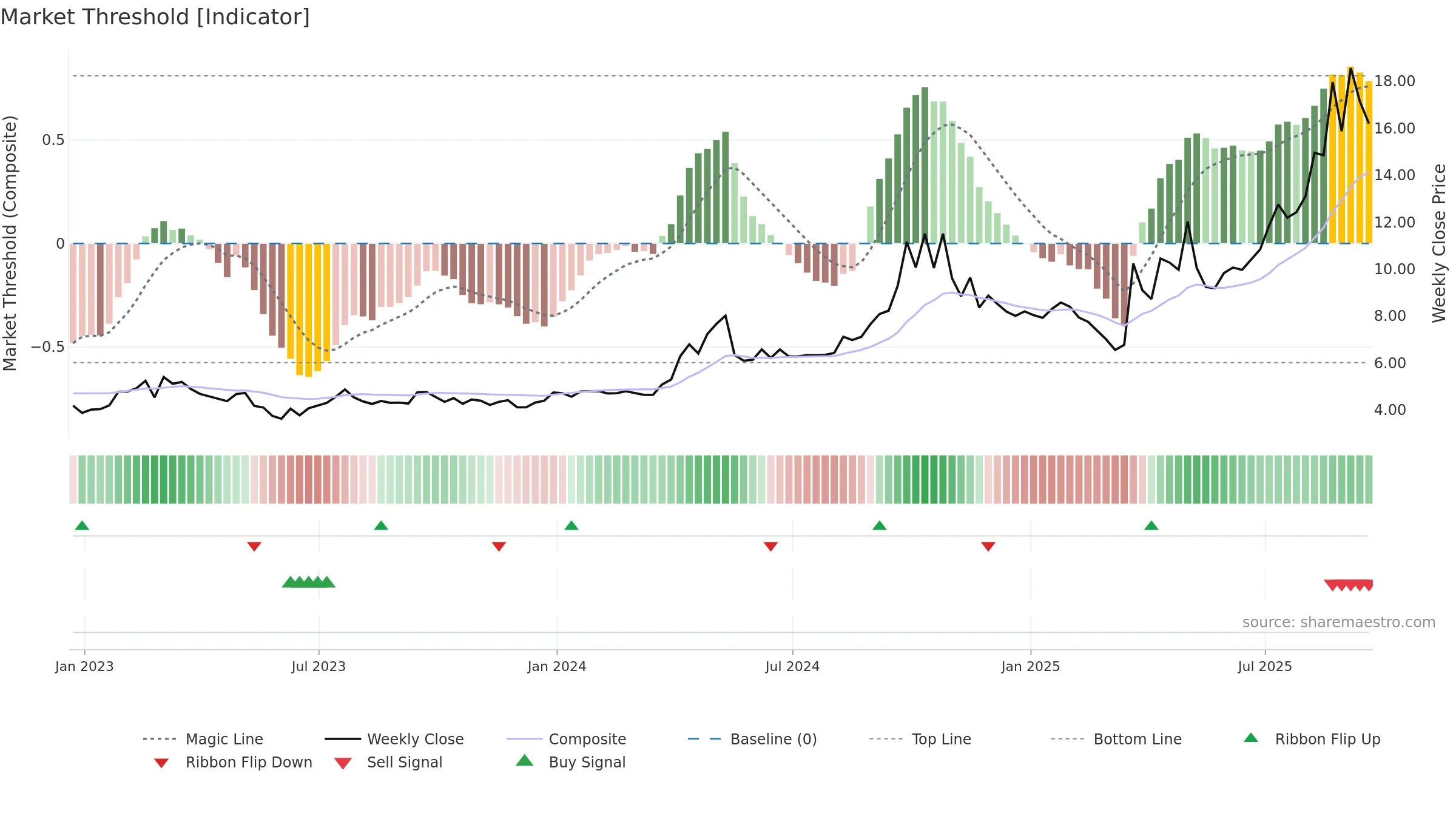Click the Weekly Close Price axis title
This screenshot has width=1456, height=819.
click(x=1439, y=243)
